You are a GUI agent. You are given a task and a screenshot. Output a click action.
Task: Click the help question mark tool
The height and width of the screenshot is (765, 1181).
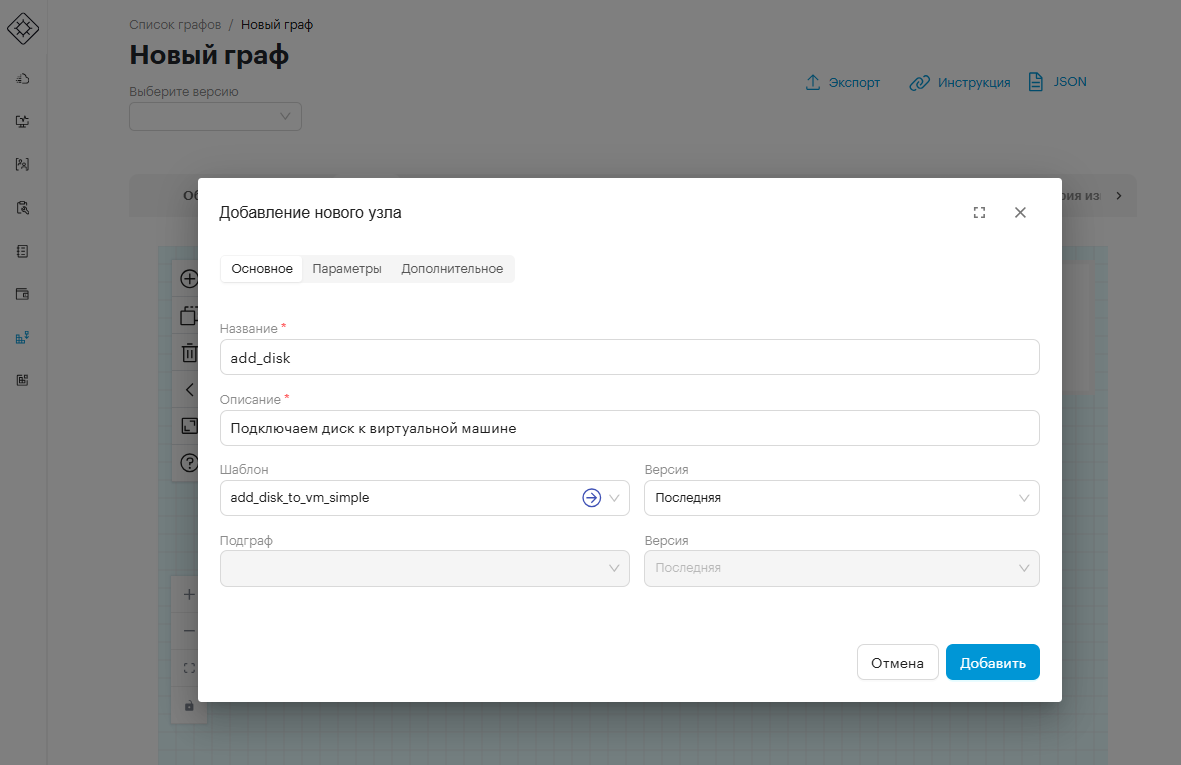pyautogui.click(x=189, y=462)
